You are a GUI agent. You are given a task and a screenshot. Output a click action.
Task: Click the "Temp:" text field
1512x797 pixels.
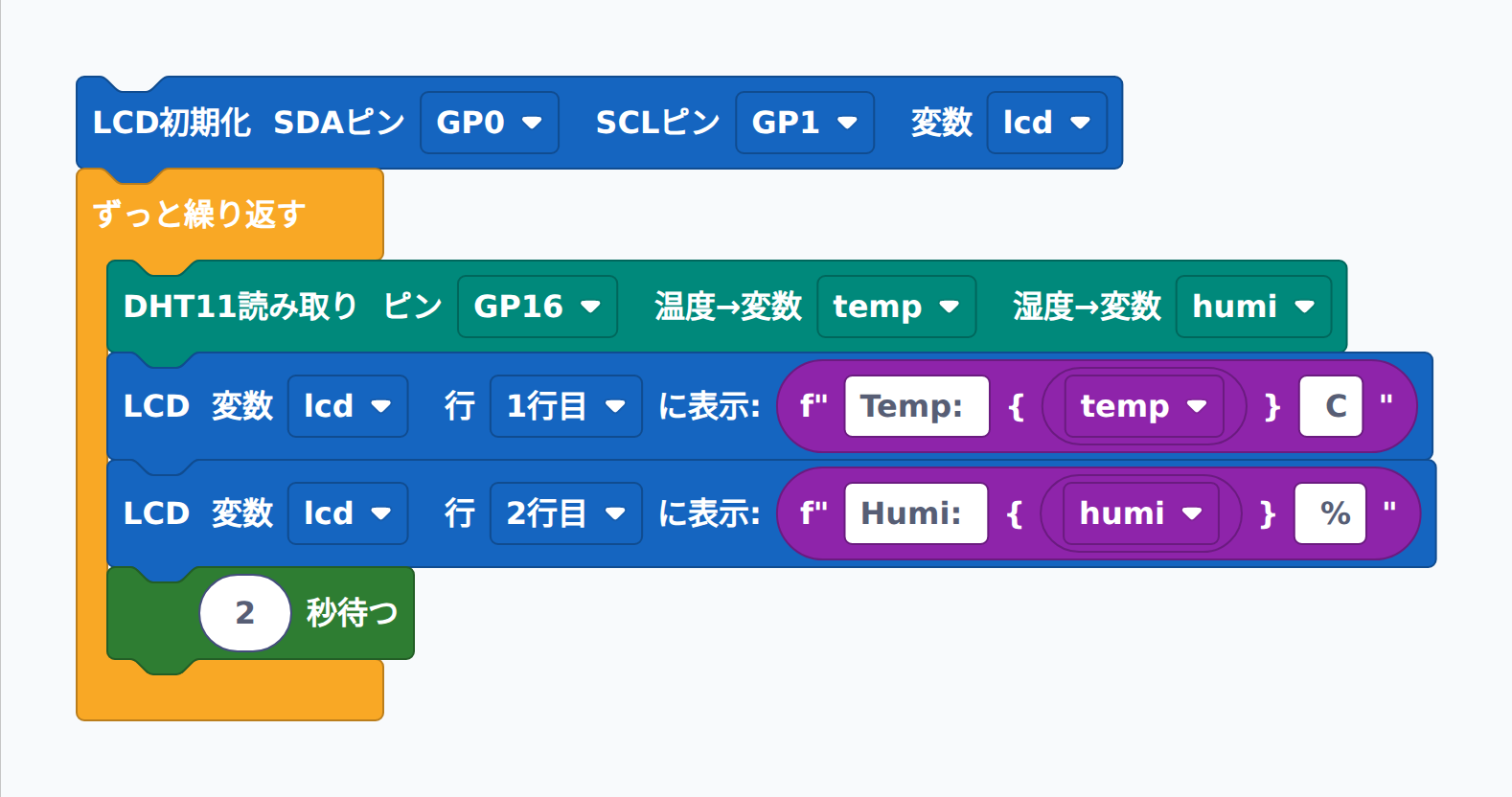click(917, 406)
